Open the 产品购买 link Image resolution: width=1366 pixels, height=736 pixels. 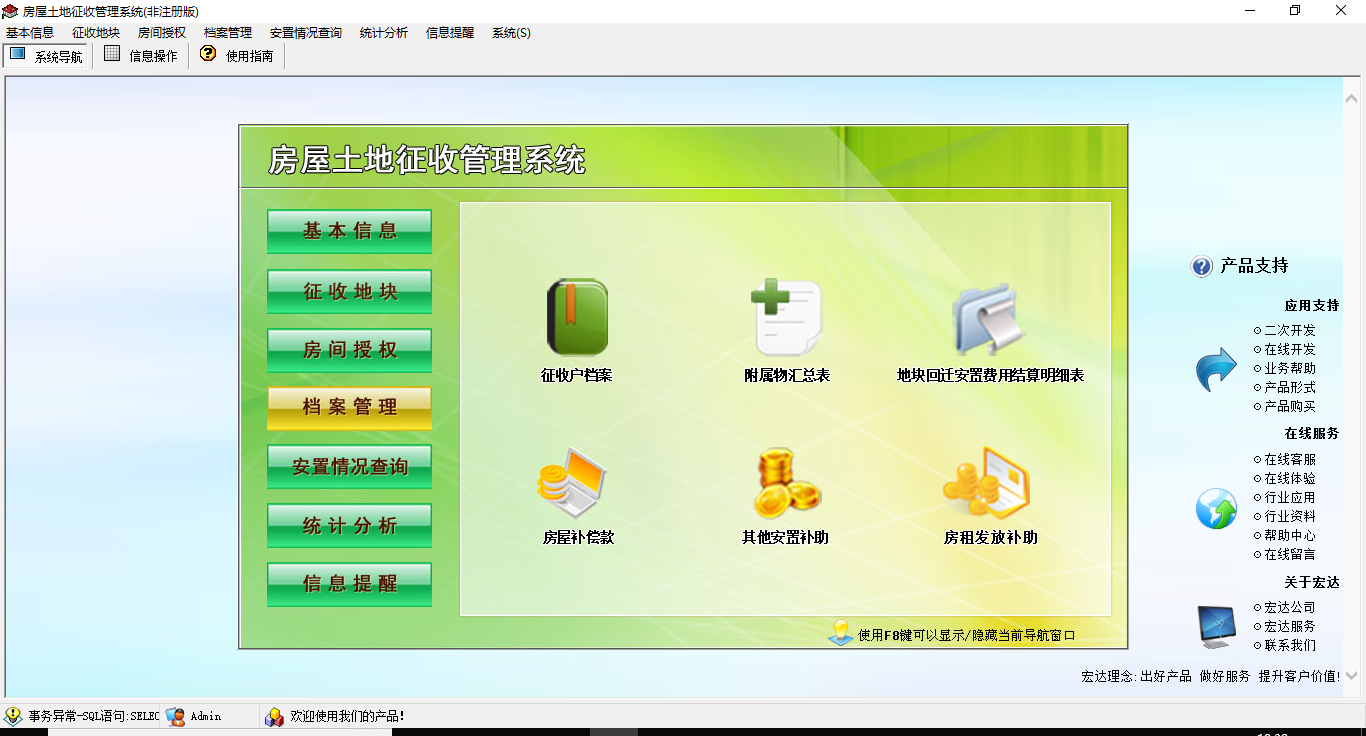click(x=1290, y=406)
